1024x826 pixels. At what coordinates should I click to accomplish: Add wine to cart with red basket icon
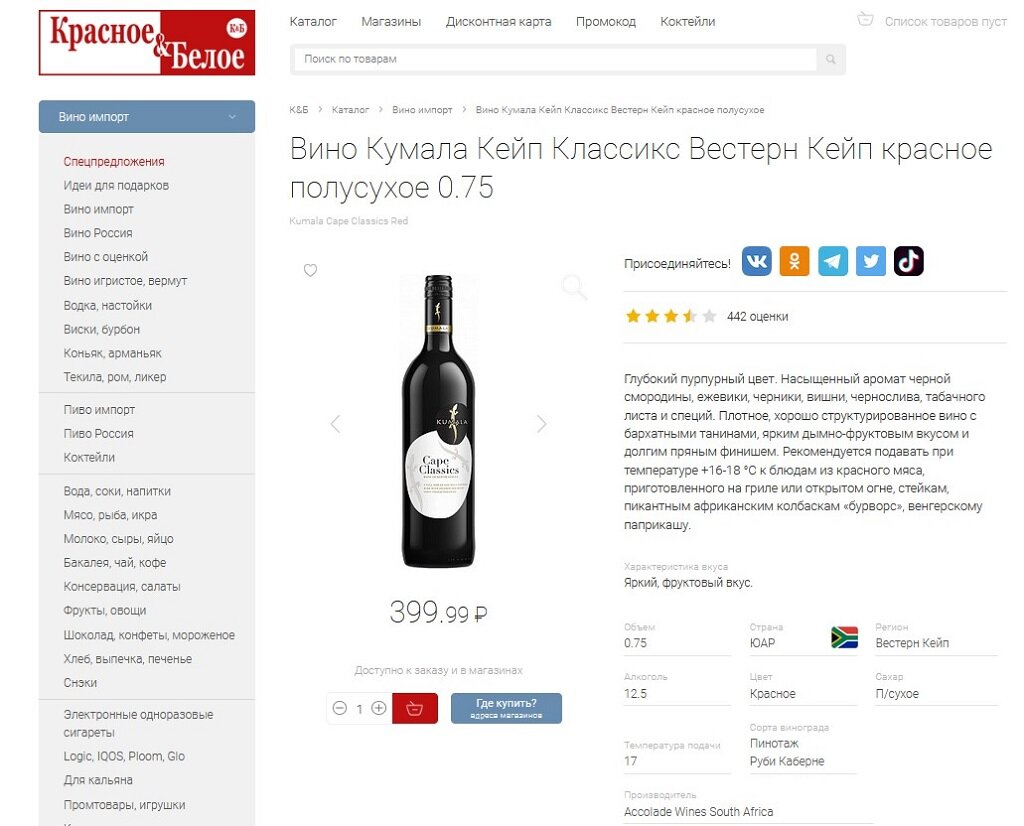pyautogui.click(x=415, y=708)
